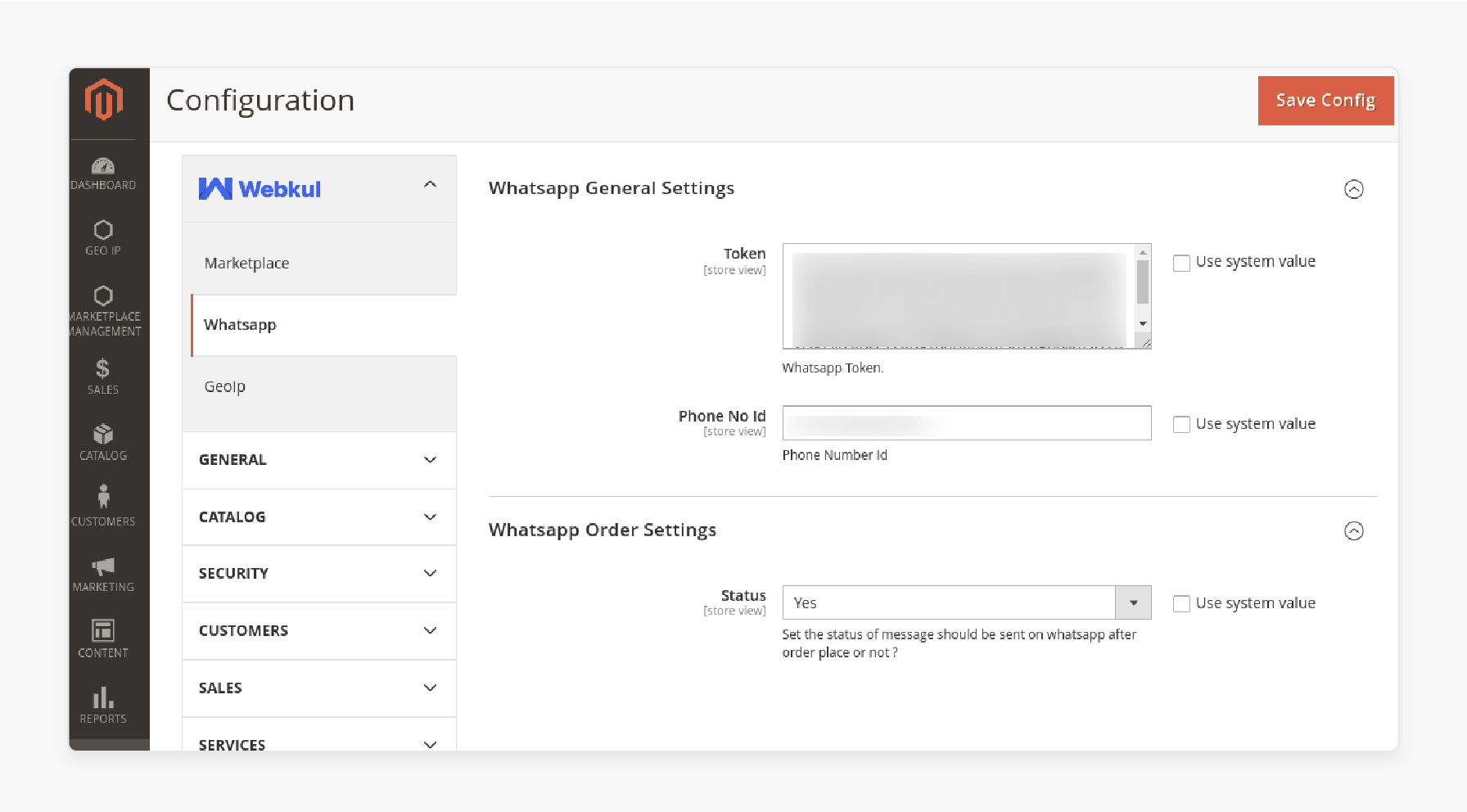Click the Magento logo icon
This screenshot has width=1467, height=812.
tap(104, 100)
